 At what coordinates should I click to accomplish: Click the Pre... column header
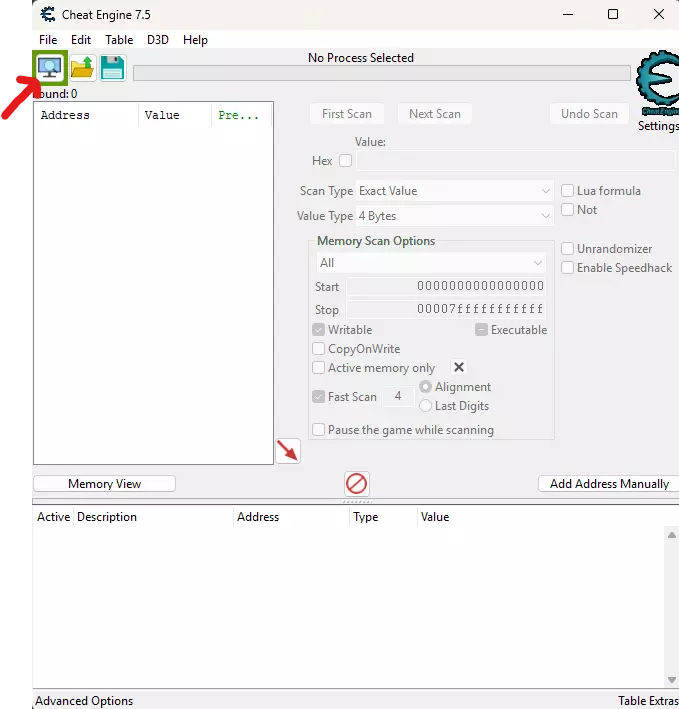tap(241, 115)
